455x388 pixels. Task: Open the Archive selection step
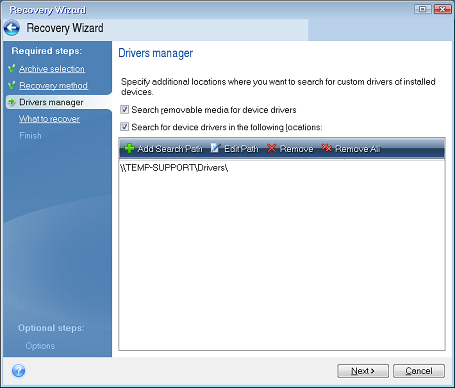pos(52,69)
